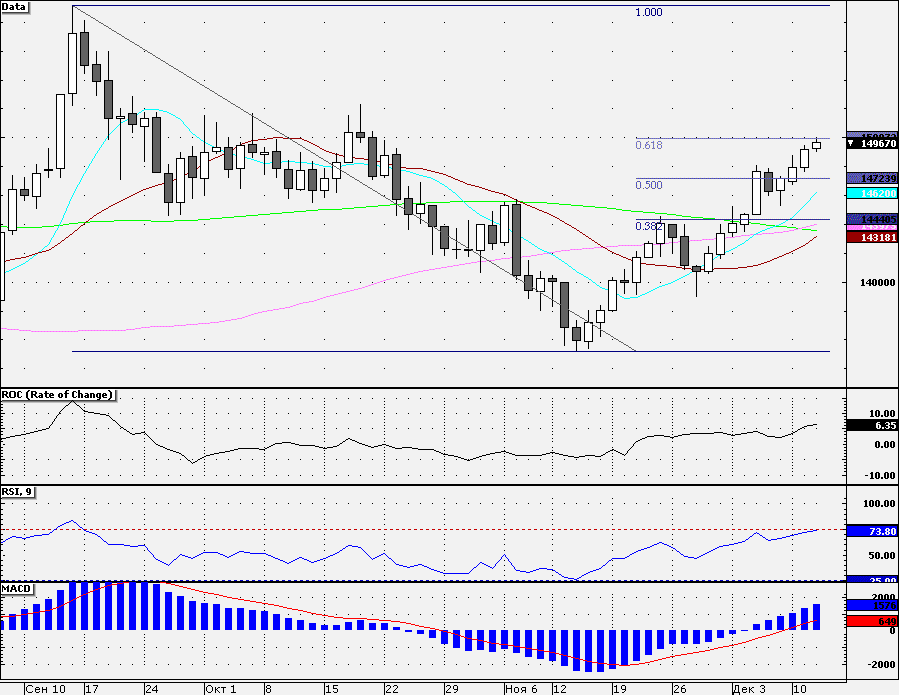
Task: Click the dark red 143181 average tag
Action: point(872,237)
